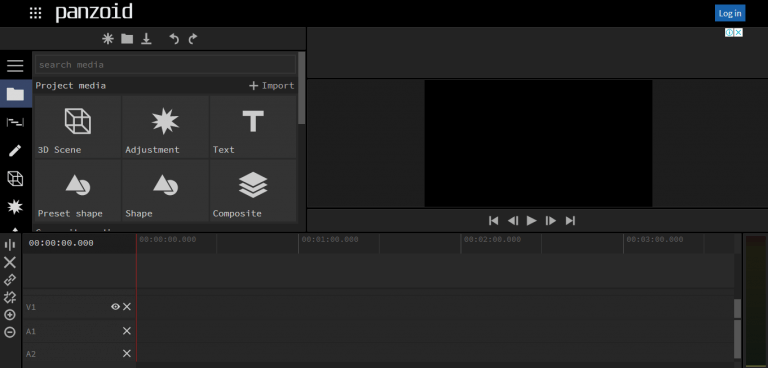Open the pencil edit panel in sidebar
The image size is (768, 368).
click(x=15, y=150)
